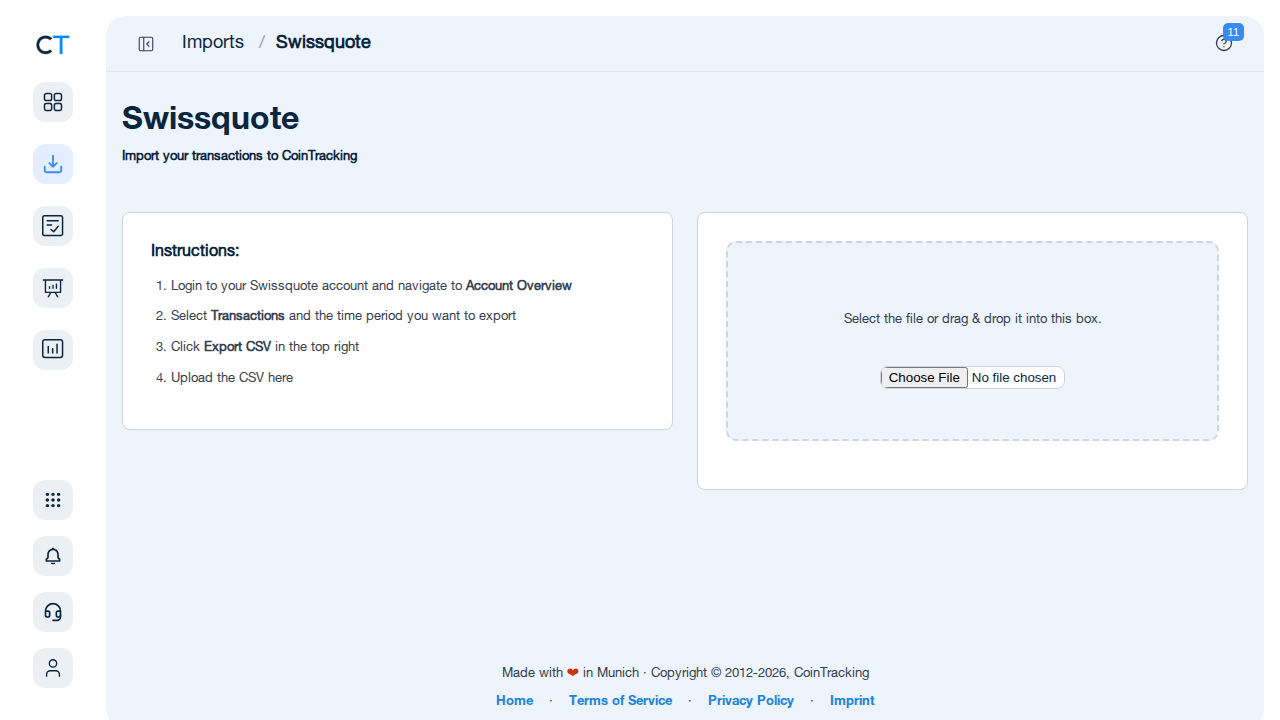Image resolution: width=1280 pixels, height=720 pixels.
Task: Open the presentation chart icon in sidebar
Action: coord(53,288)
